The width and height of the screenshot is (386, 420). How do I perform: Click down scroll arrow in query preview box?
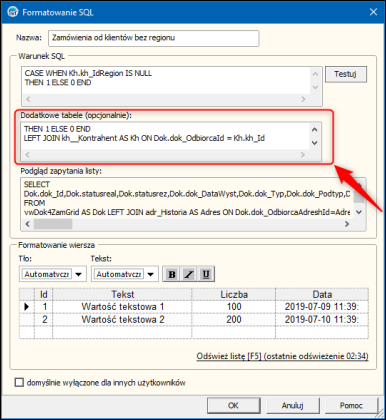pyautogui.click(x=359, y=212)
